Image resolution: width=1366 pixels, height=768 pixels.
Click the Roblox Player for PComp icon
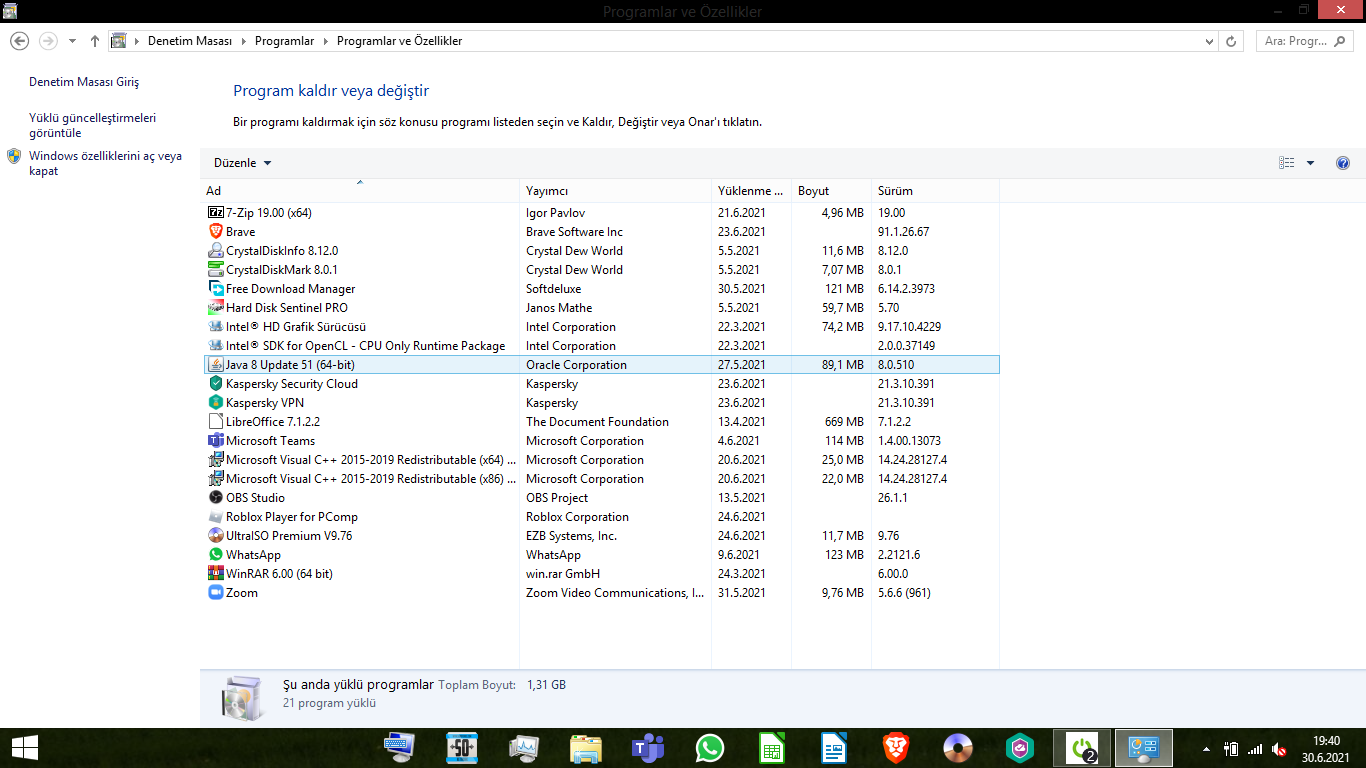pyautogui.click(x=216, y=516)
